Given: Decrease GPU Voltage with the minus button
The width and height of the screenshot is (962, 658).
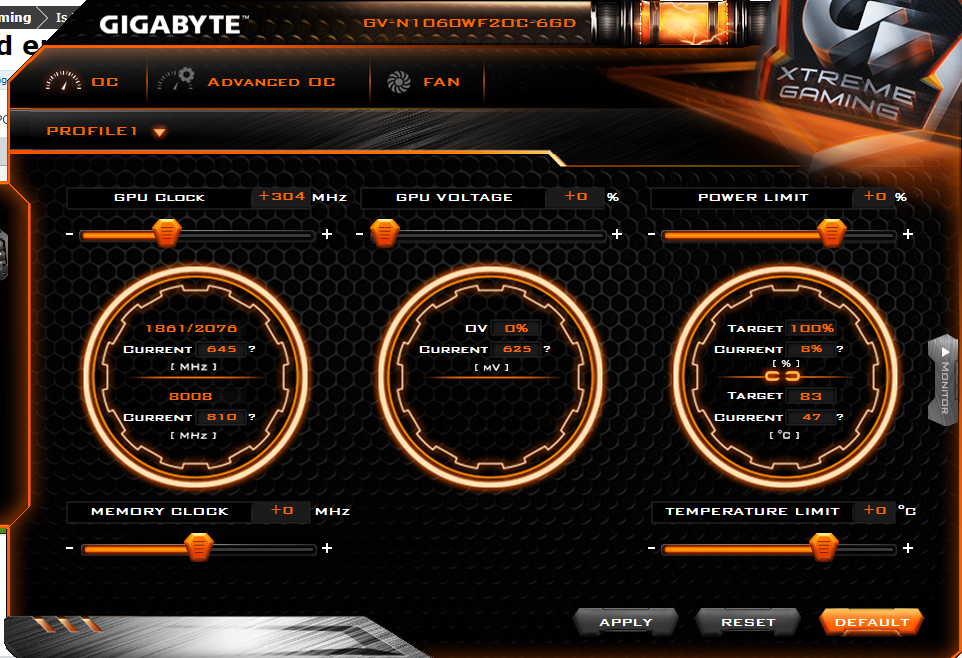Looking at the screenshot, I should [x=360, y=234].
